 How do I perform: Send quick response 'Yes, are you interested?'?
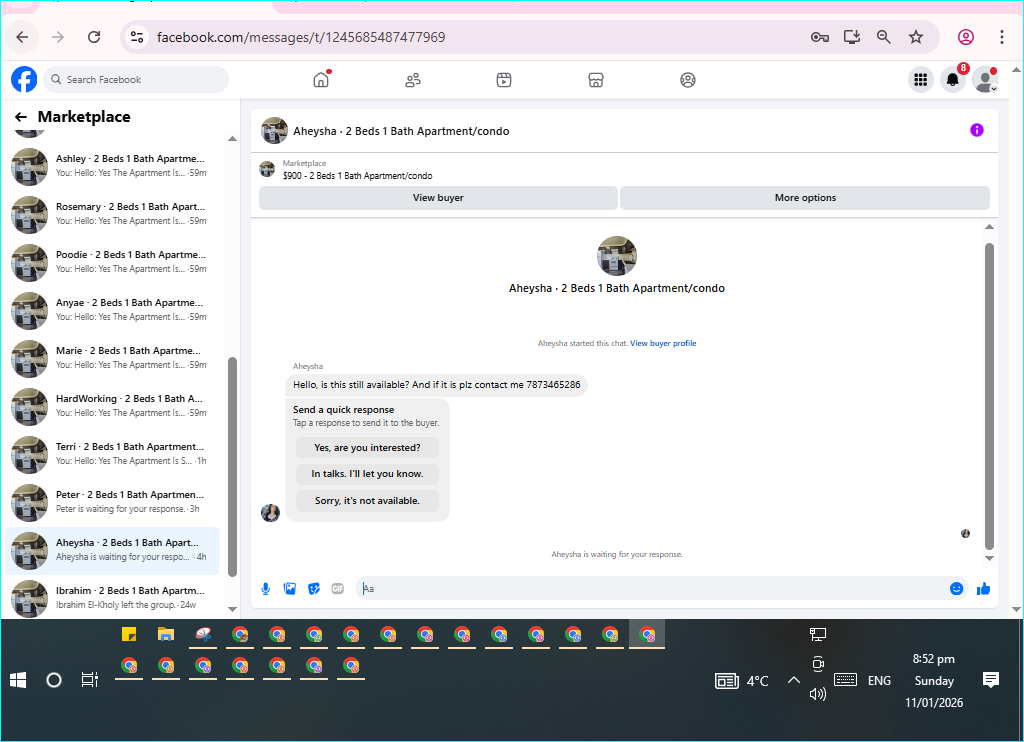367,447
